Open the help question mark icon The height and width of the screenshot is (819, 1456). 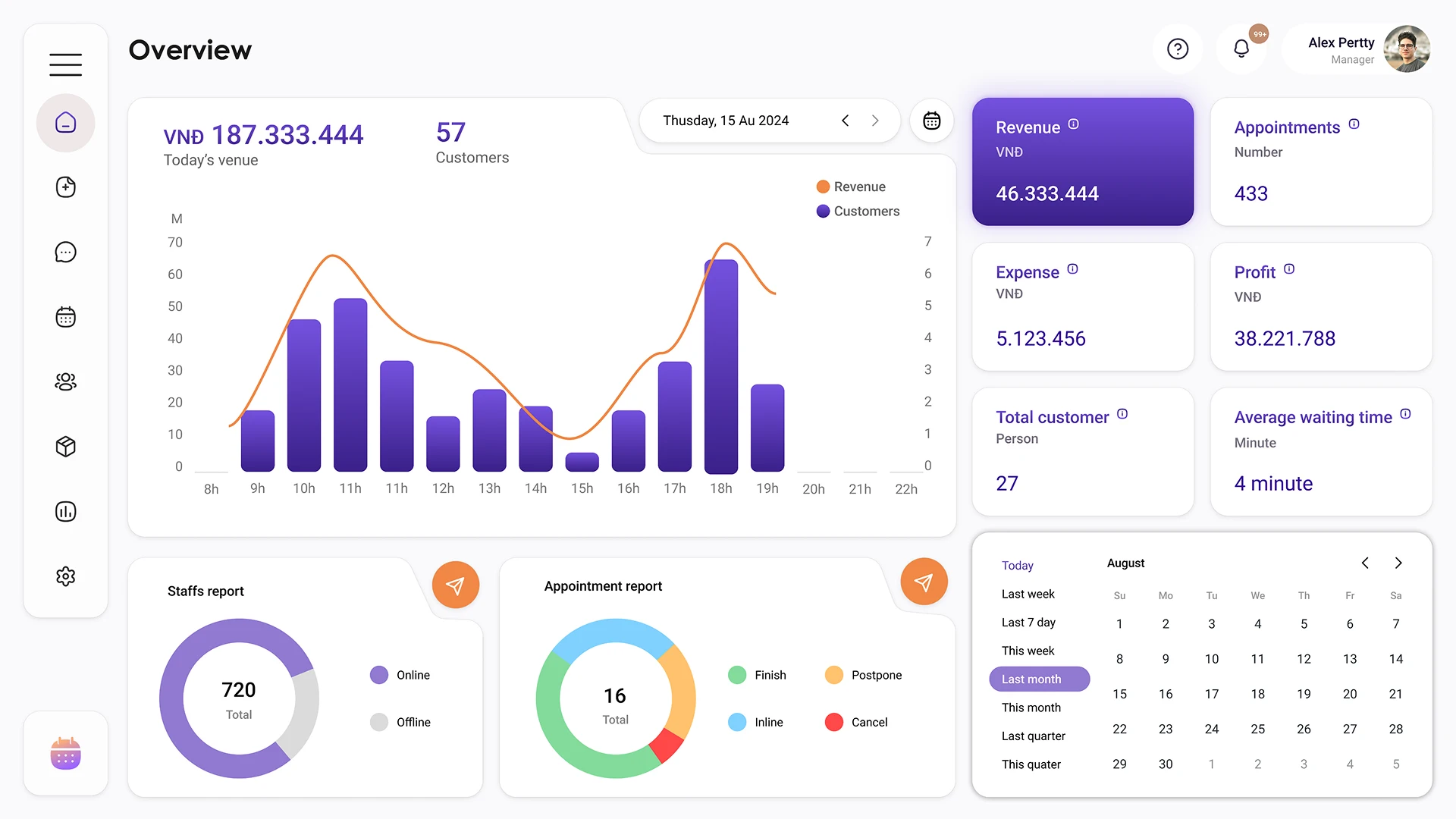1177,49
